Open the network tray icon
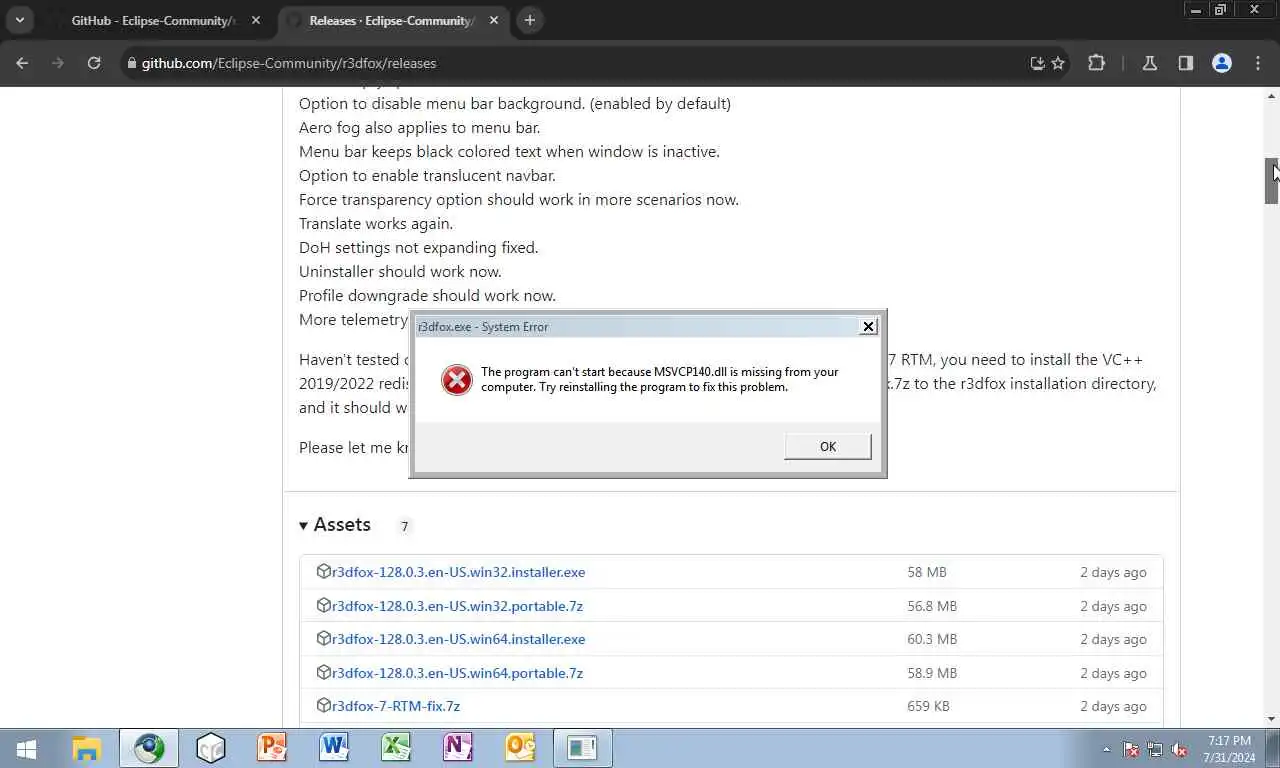Image resolution: width=1280 pixels, height=768 pixels. [x=1155, y=749]
